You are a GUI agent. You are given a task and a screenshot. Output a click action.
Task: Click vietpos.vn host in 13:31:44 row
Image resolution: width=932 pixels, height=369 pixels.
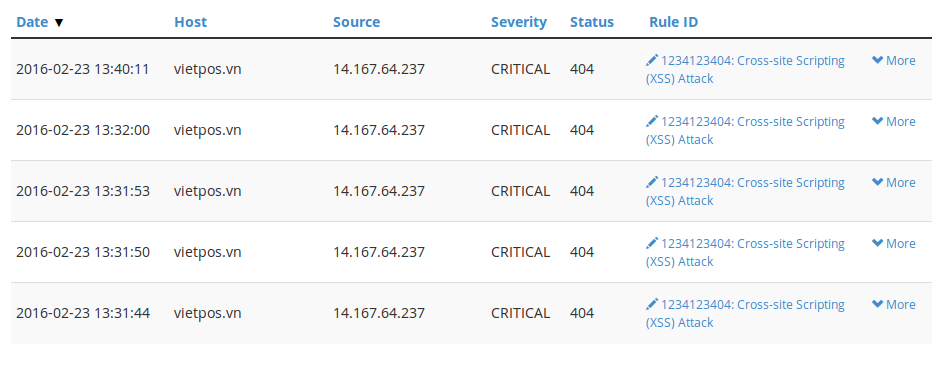(207, 314)
